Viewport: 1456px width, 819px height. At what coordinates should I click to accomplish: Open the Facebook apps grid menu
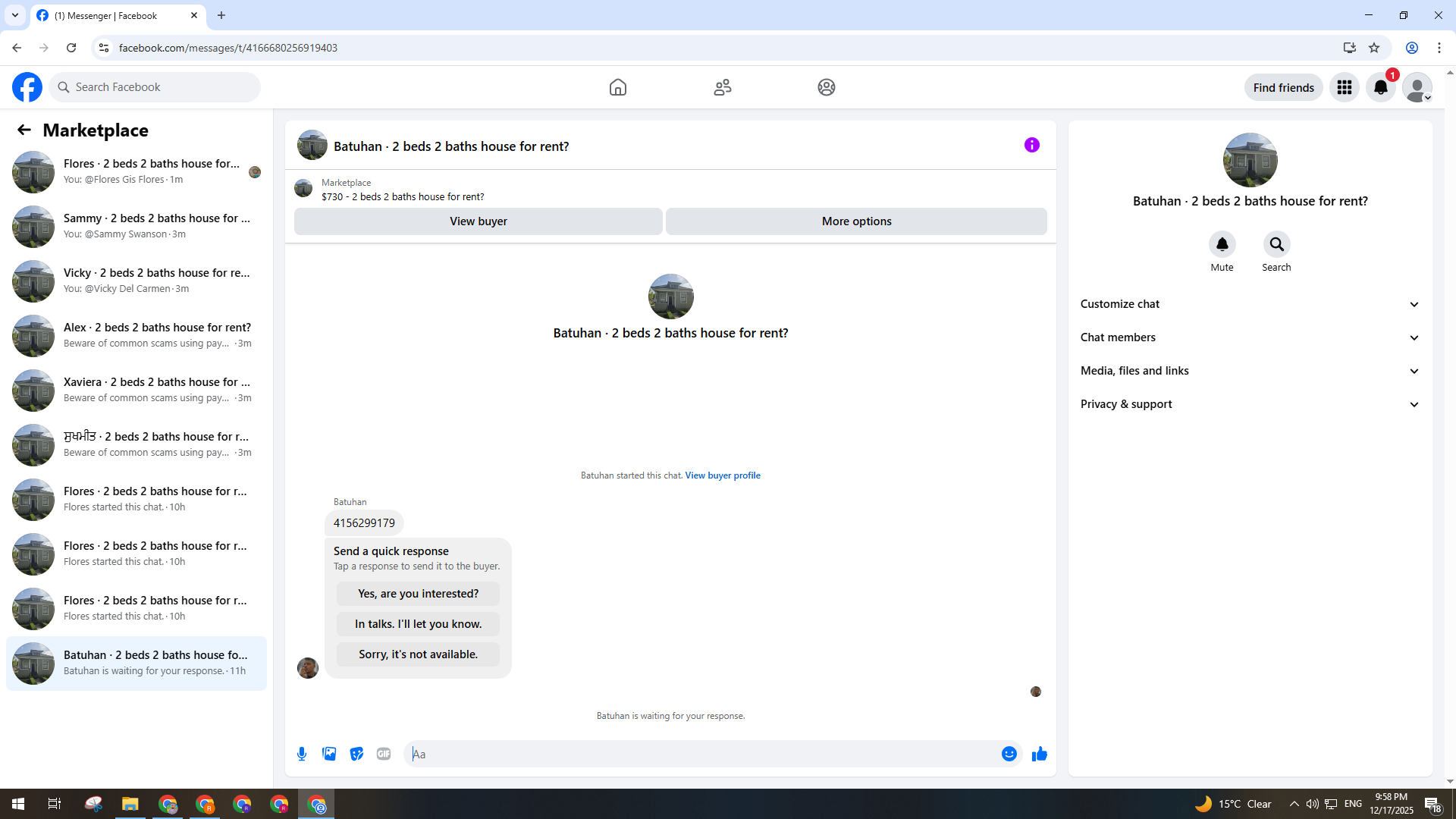click(1344, 87)
